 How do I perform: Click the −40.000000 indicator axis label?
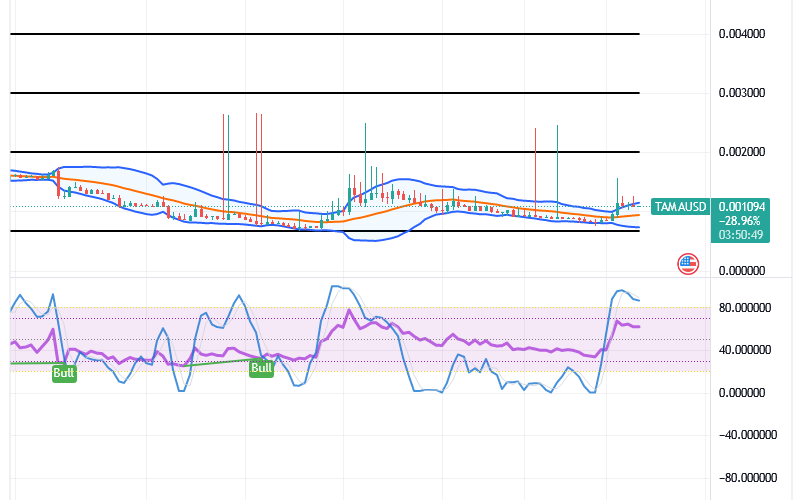click(x=747, y=435)
